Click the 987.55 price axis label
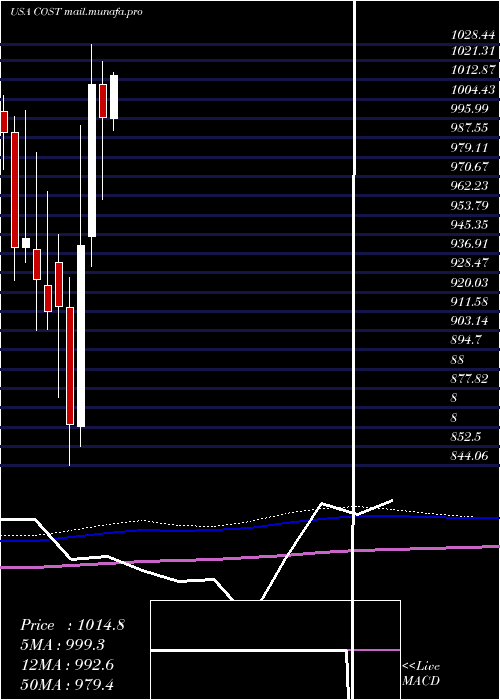 pos(470,128)
